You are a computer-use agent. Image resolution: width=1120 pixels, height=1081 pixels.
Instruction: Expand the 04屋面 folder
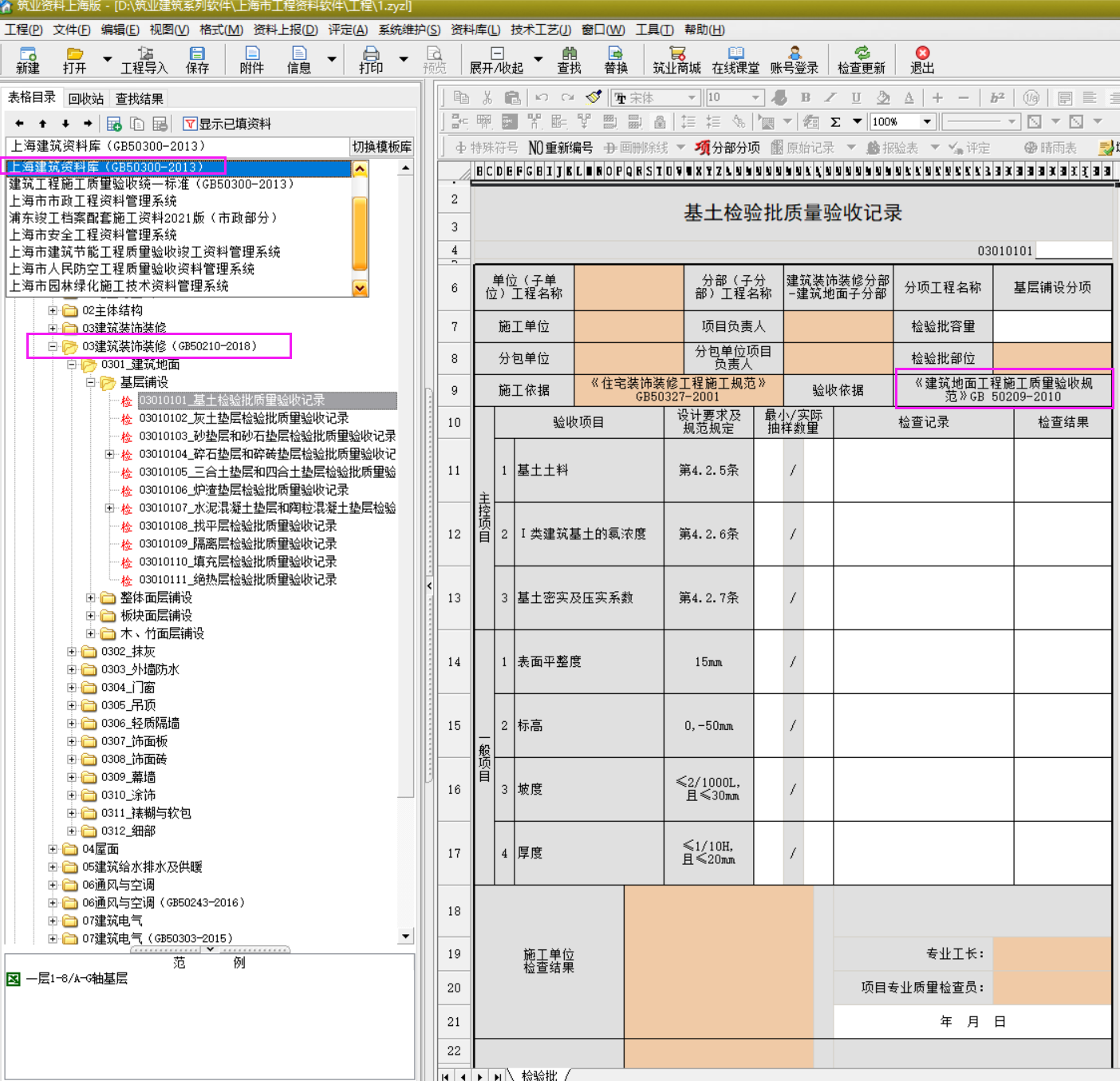coord(53,849)
